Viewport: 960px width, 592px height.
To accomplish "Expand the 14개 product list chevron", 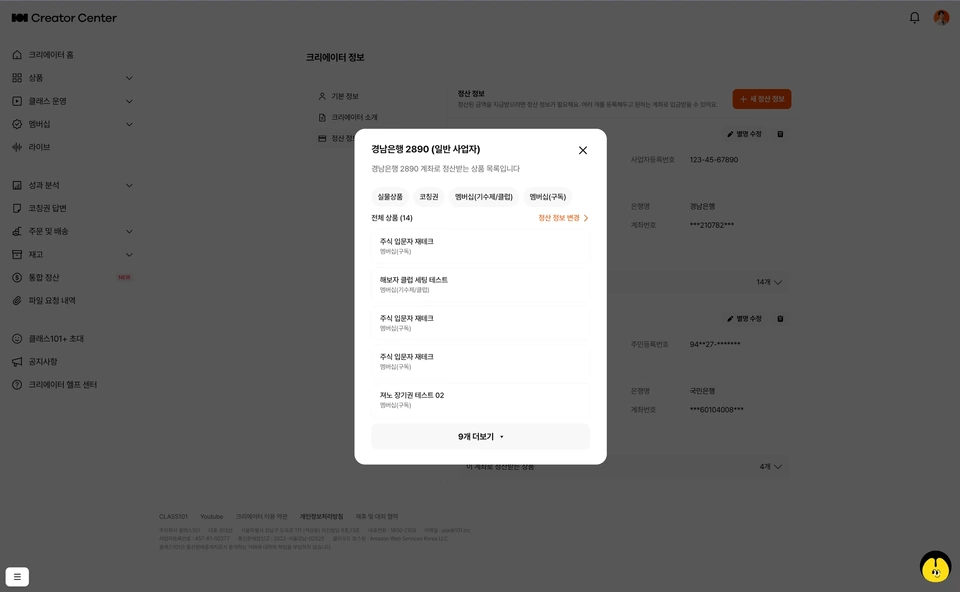I will pos(778,282).
